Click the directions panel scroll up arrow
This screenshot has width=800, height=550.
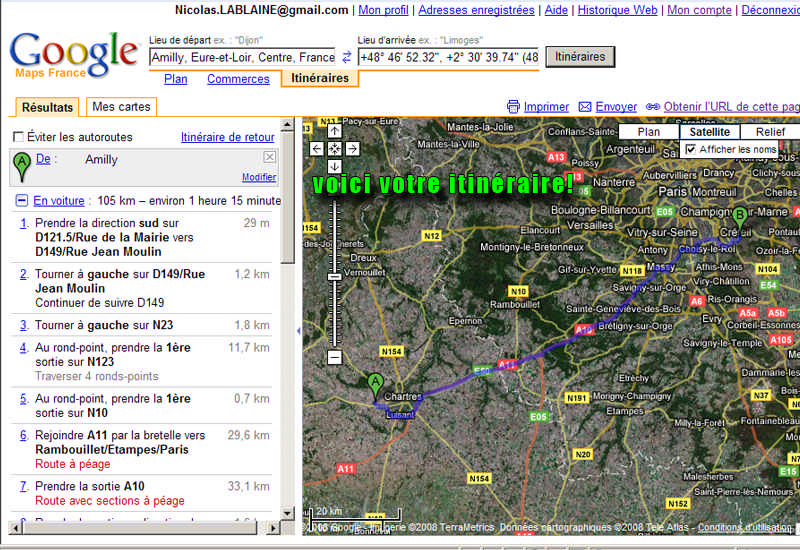coord(287,124)
